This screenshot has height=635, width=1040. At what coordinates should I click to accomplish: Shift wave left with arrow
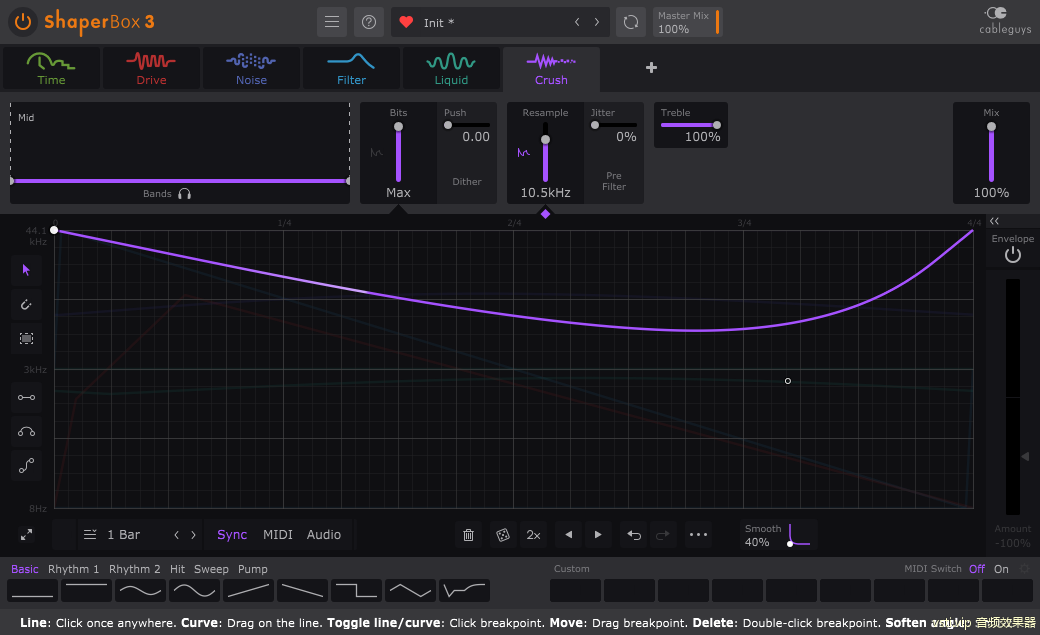click(568, 535)
